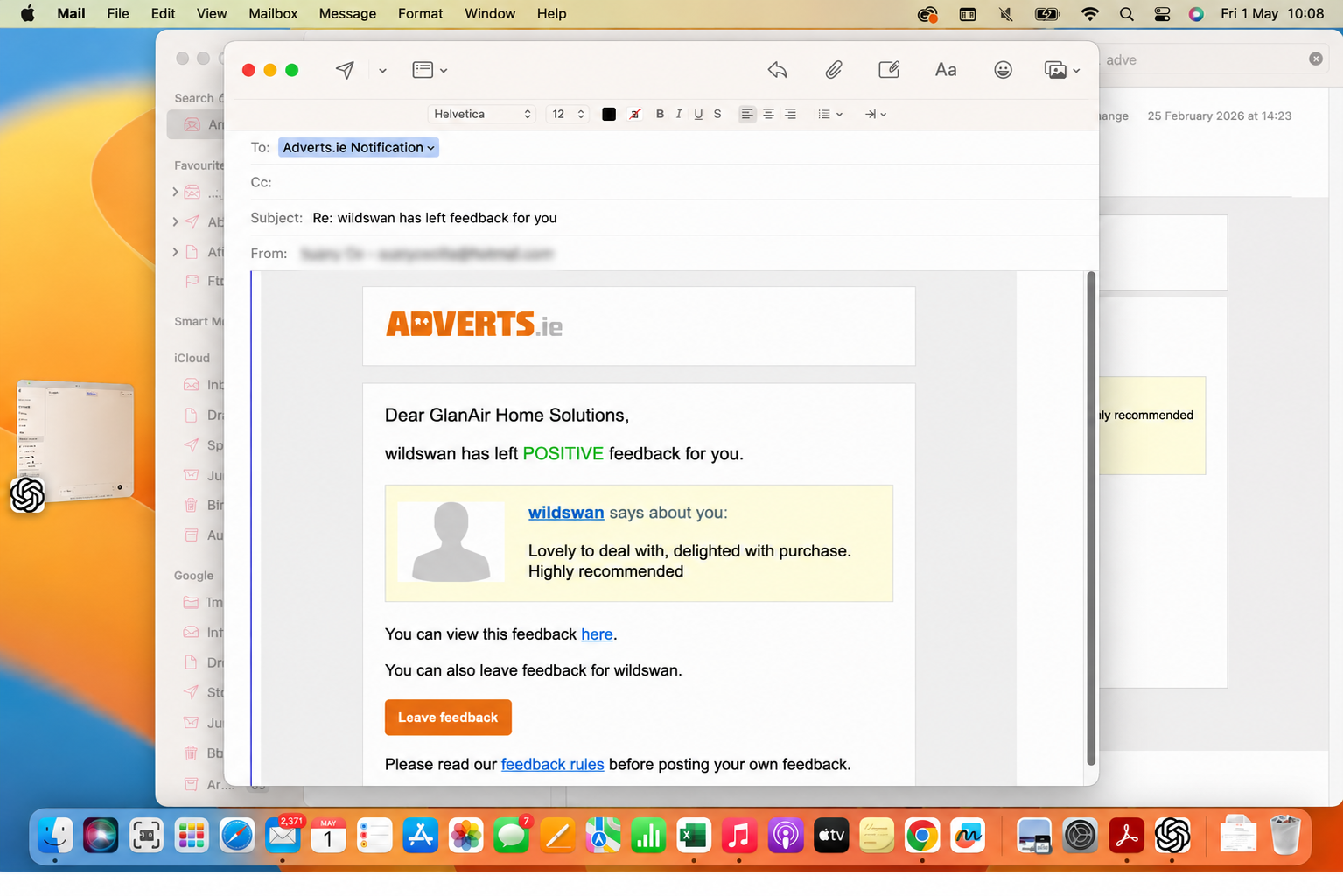Open Google Chrome from the Dock
1343x896 pixels.
(x=922, y=836)
